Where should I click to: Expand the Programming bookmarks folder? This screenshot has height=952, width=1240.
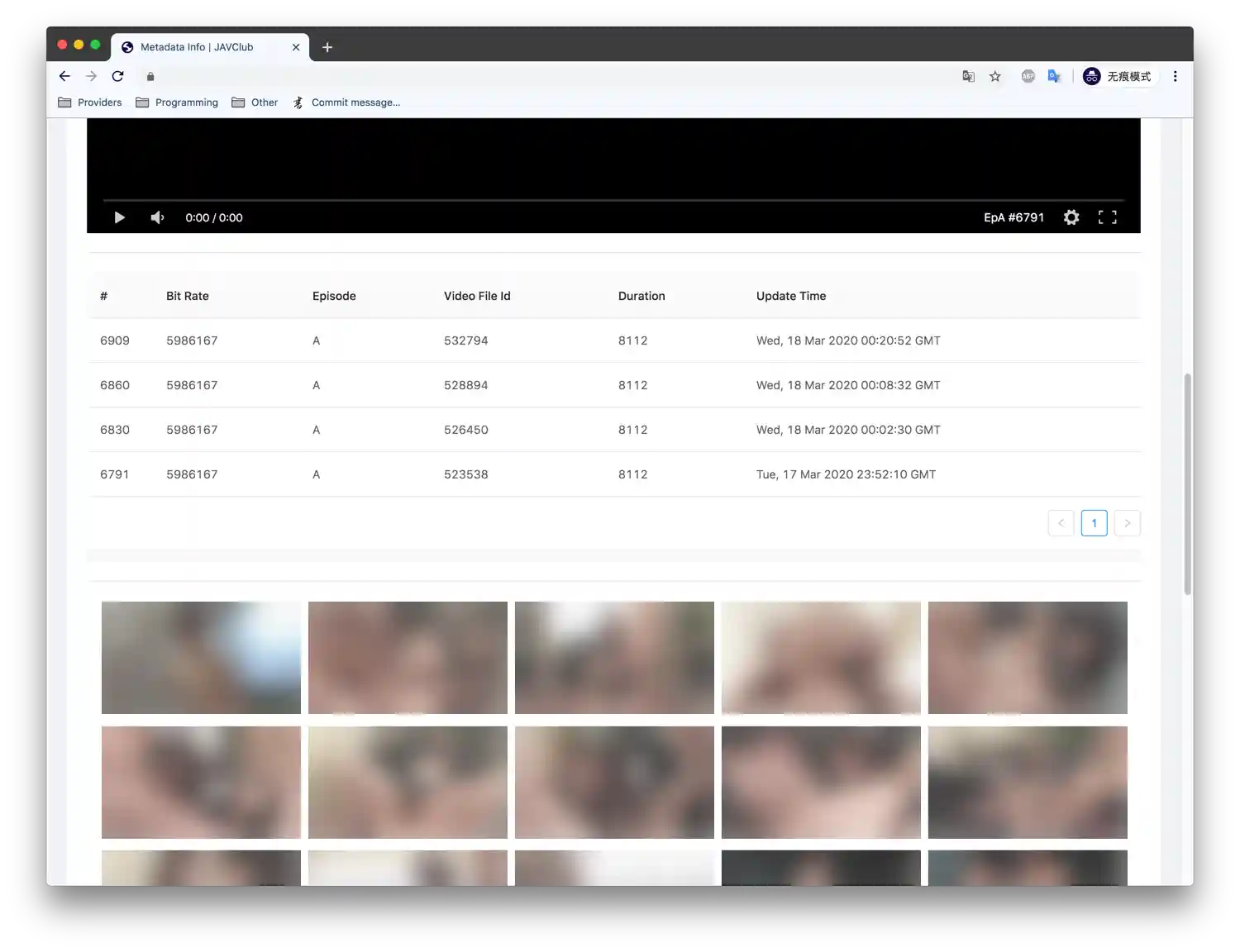point(177,102)
